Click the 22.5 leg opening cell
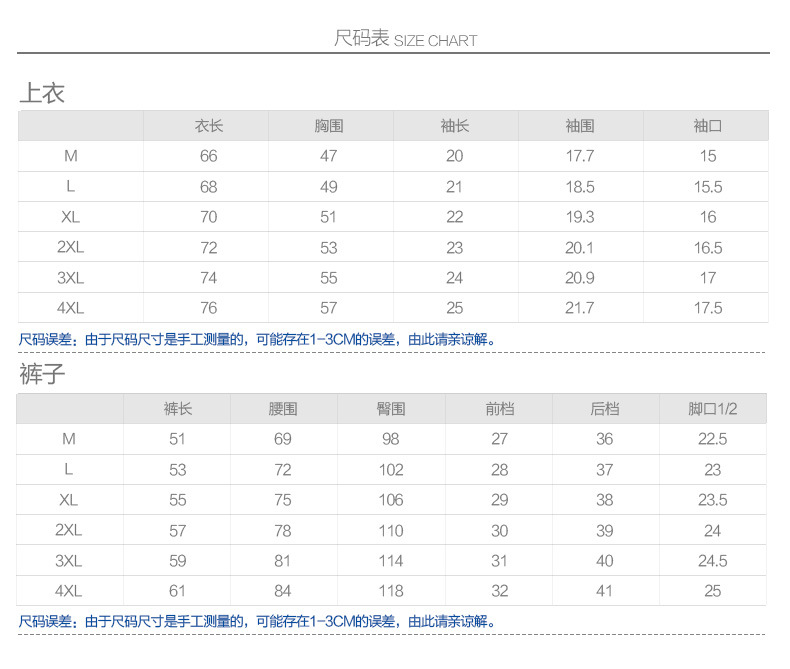790x669 pixels. [x=712, y=439]
